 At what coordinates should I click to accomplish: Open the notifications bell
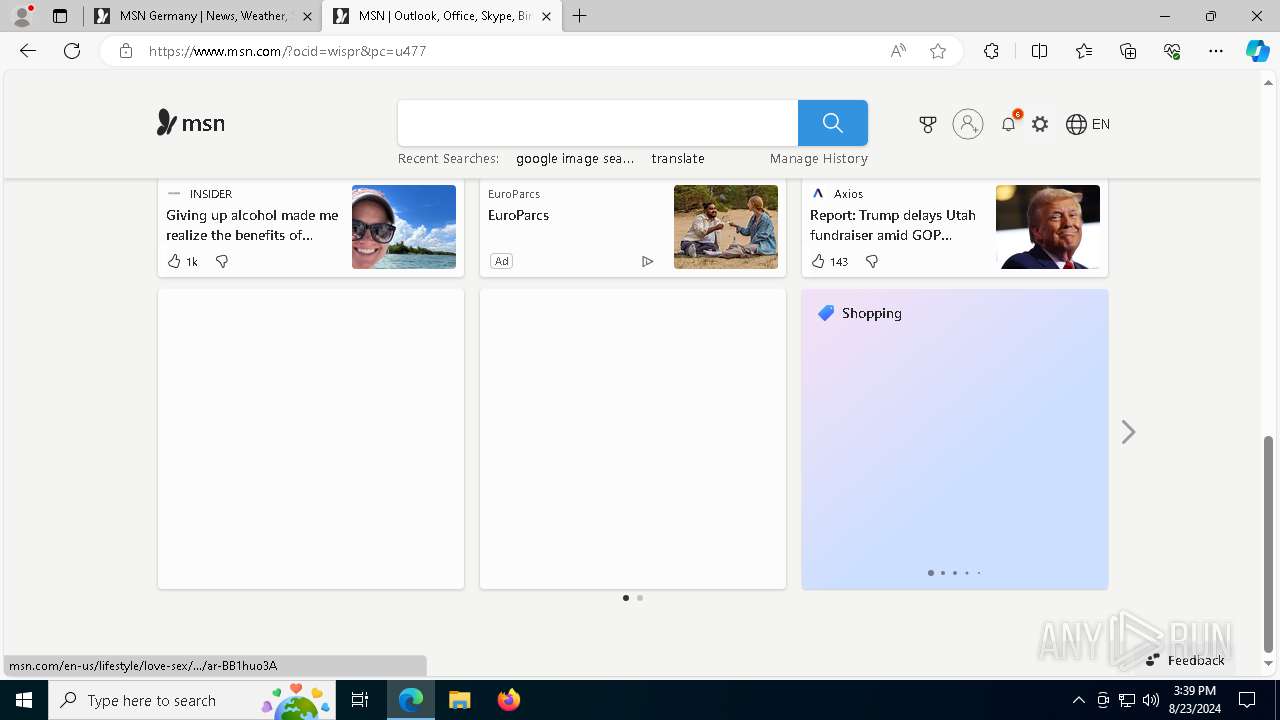1009,124
